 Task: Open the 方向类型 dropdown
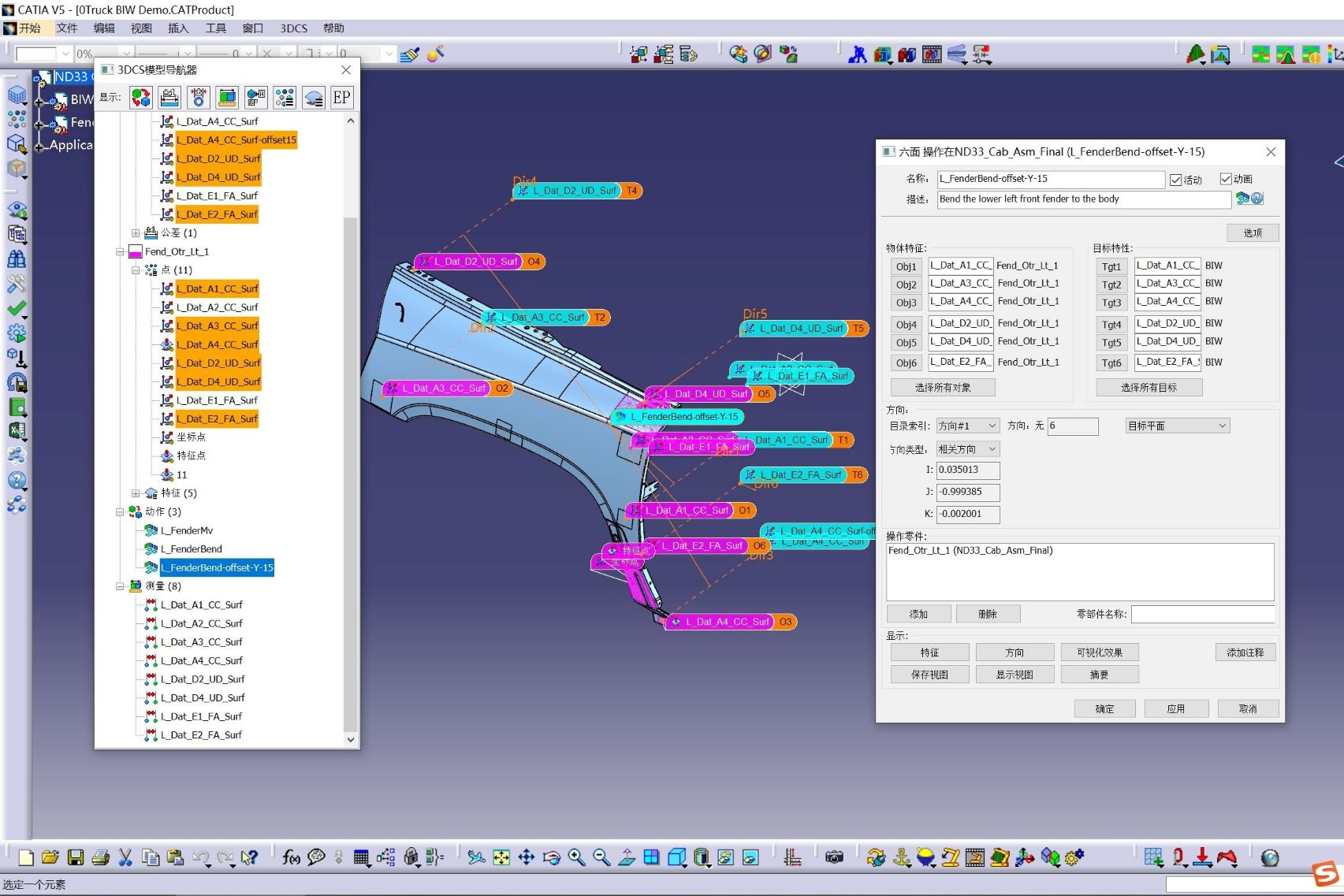[968, 449]
